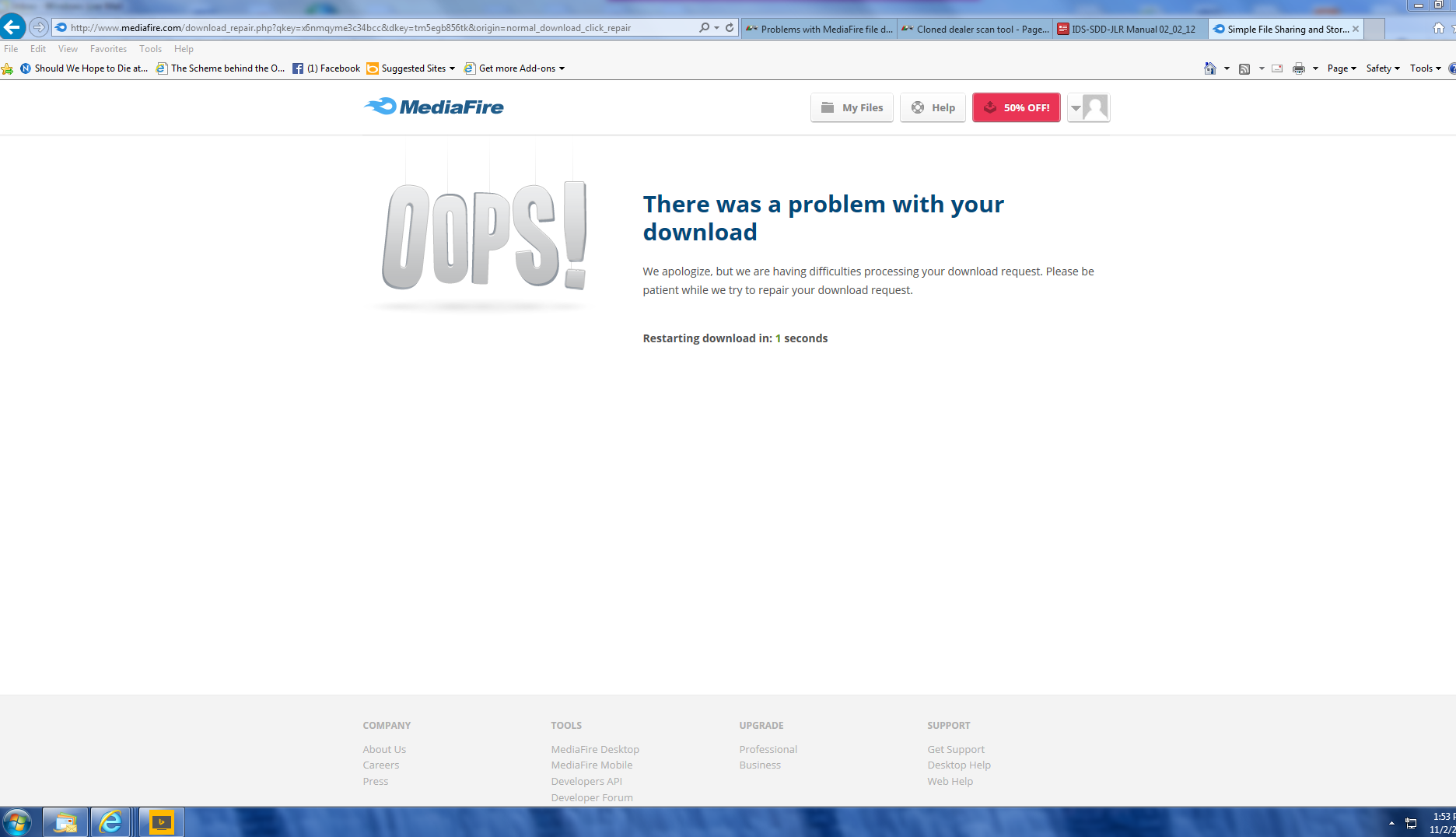Open the Windows Start menu

click(16, 821)
